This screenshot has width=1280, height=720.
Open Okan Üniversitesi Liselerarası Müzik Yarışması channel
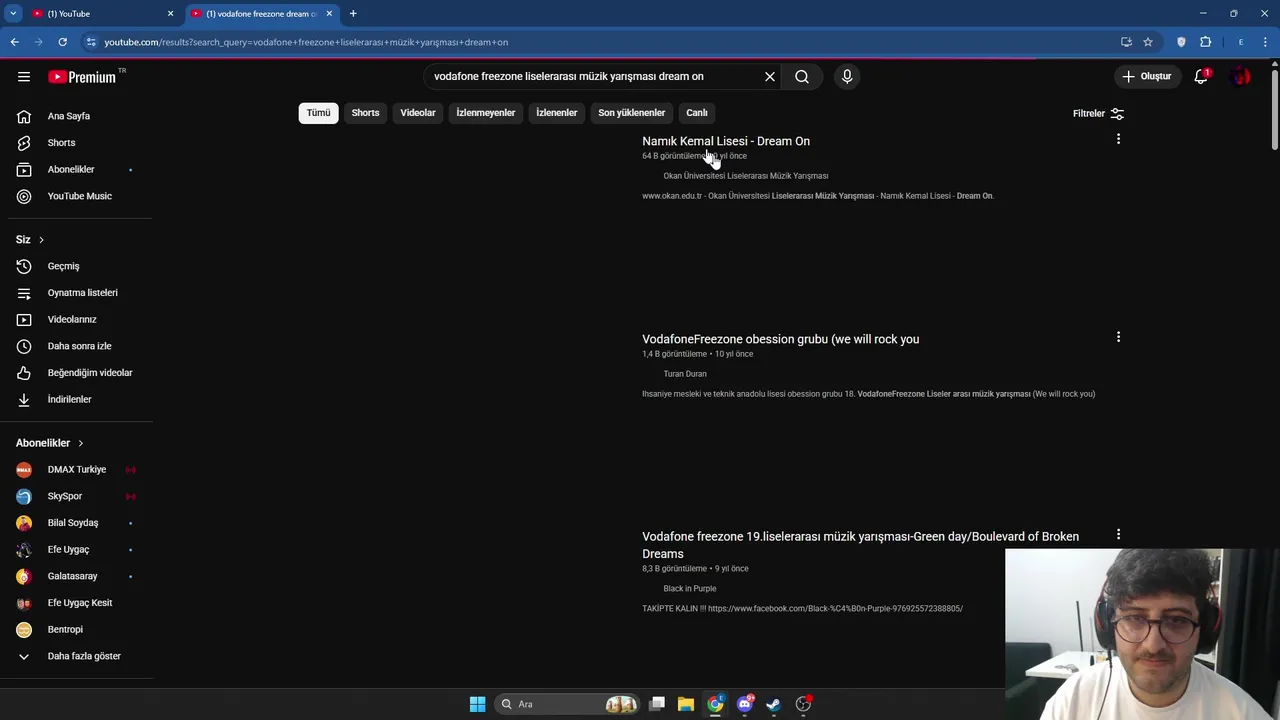pyautogui.click(x=745, y=176)
